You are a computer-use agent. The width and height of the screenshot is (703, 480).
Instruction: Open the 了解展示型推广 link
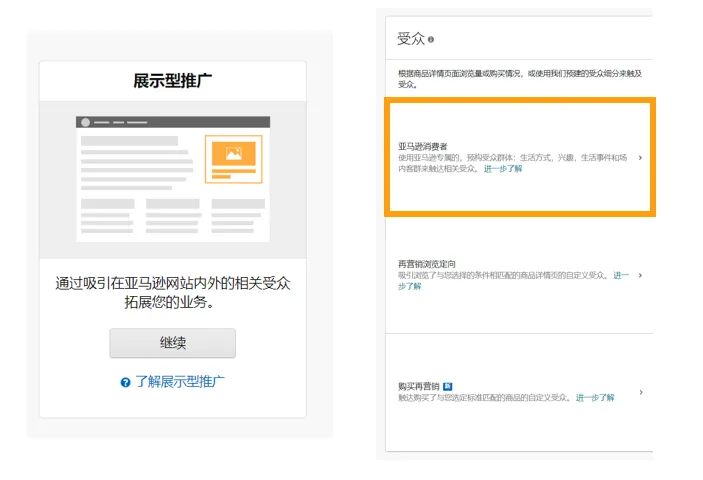(x=180, y=382)
